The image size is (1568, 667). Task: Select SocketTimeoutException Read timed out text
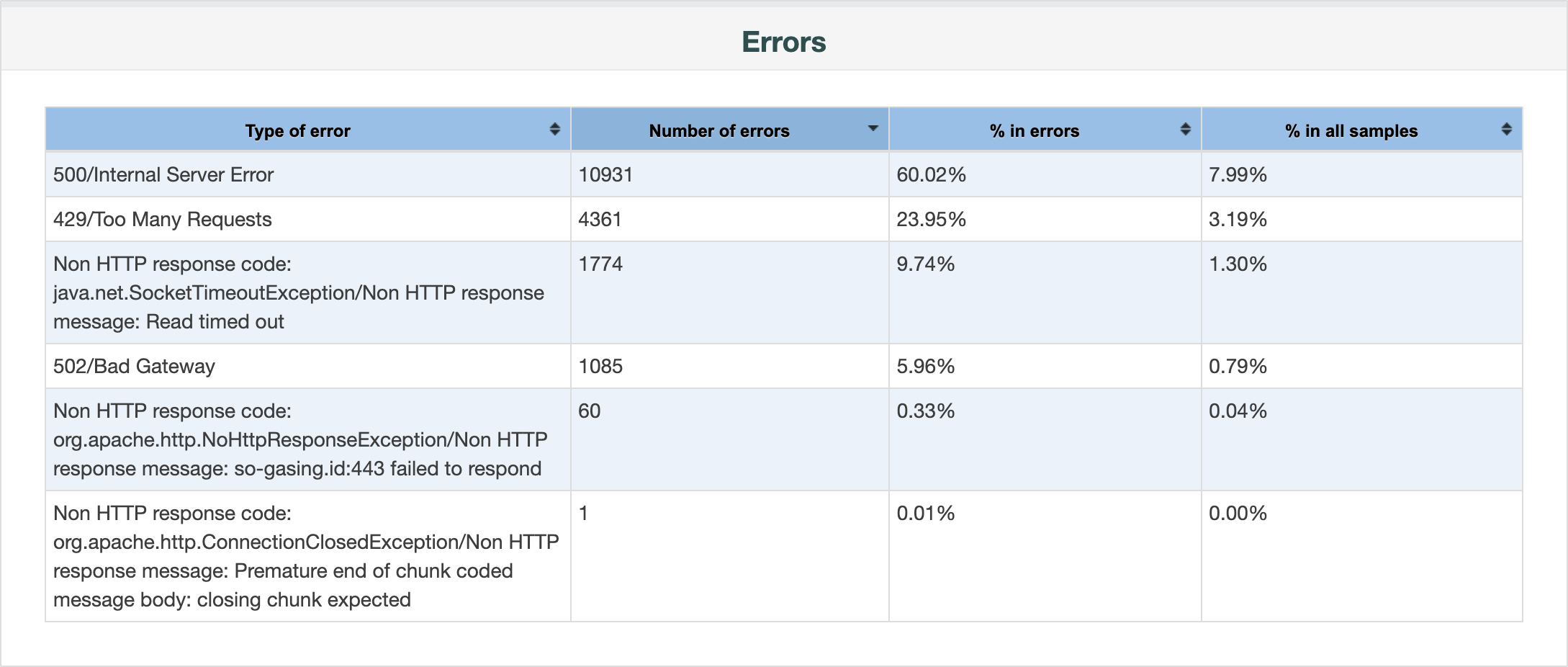point(299,292)
